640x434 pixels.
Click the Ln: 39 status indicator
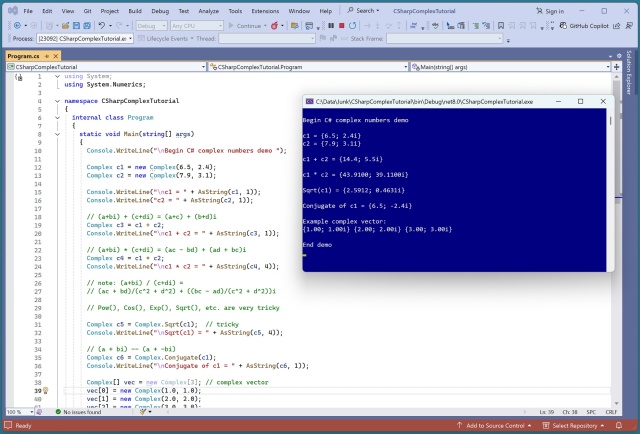547,412
